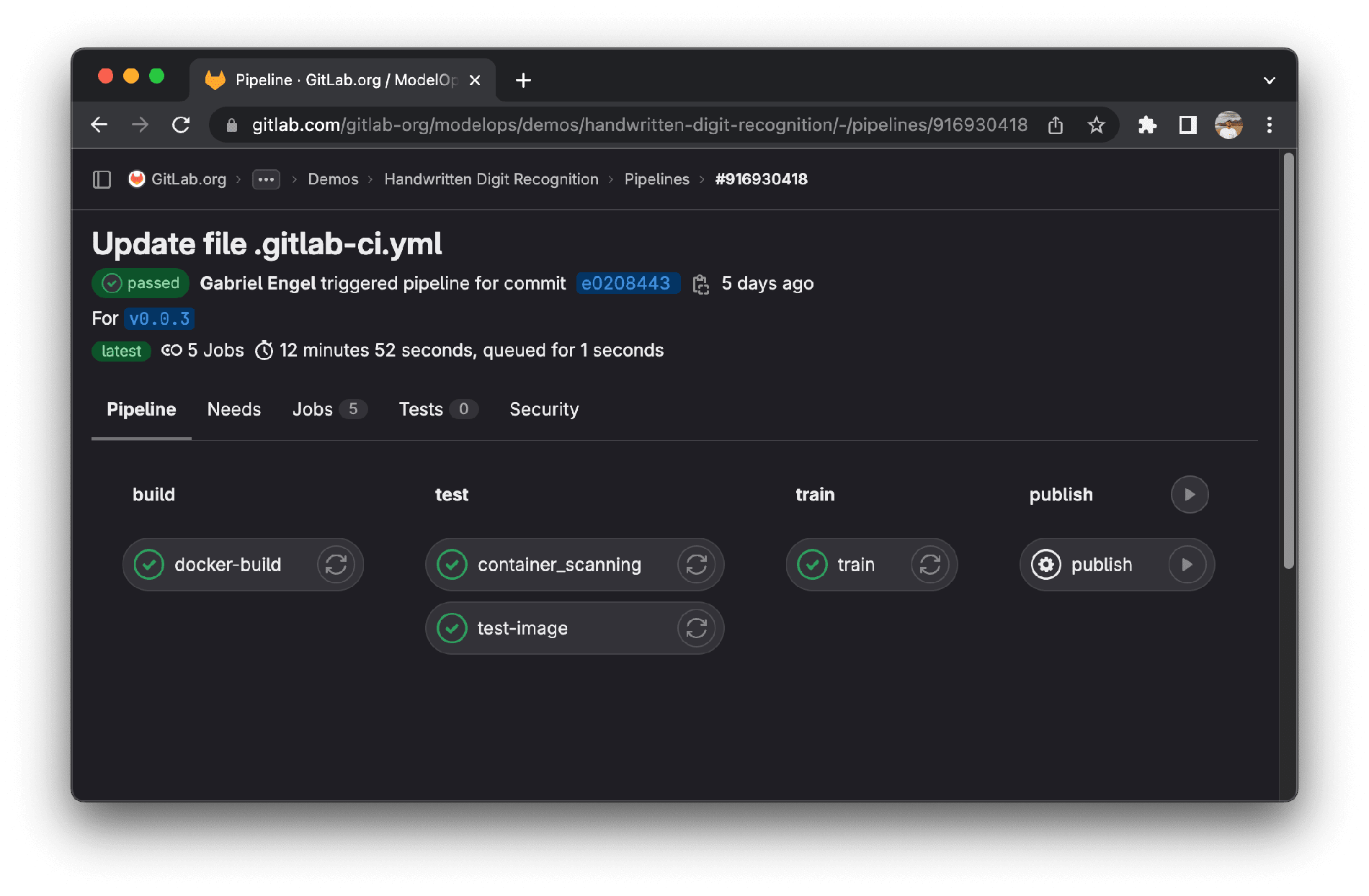Click the page vertical scrollbar

[x=1289, y=360]
